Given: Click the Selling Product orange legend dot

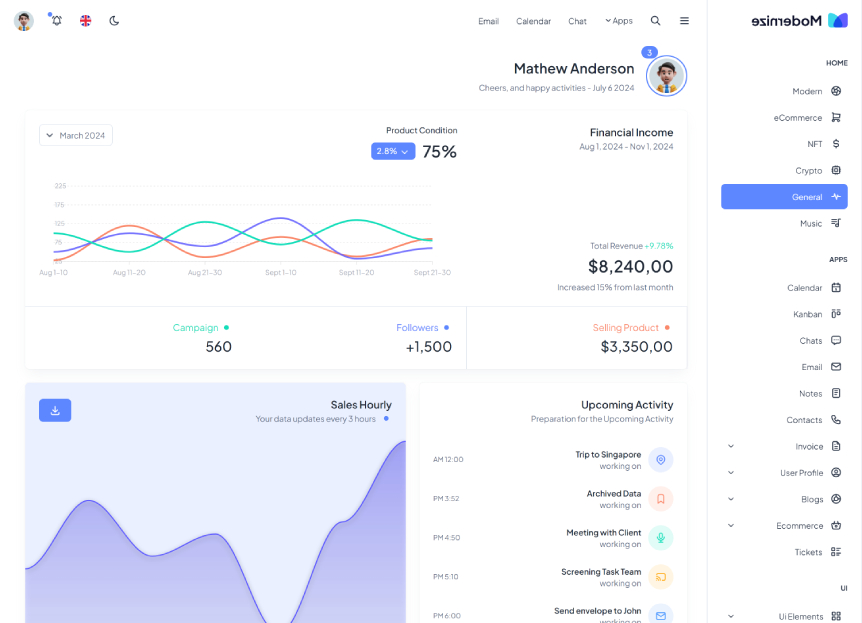Looking at the screenshot, I should [x=667, y=328].
